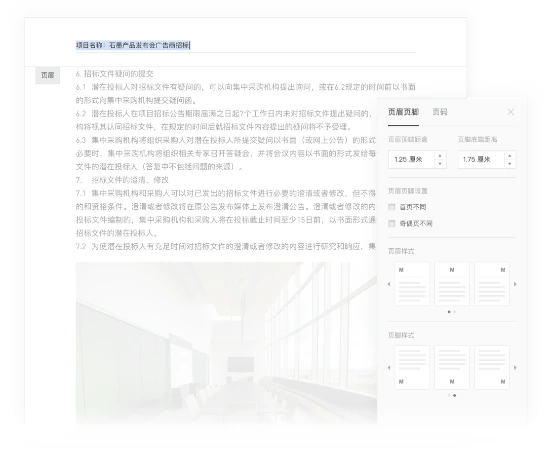Decrease the header top margin value

pos(440,164)
